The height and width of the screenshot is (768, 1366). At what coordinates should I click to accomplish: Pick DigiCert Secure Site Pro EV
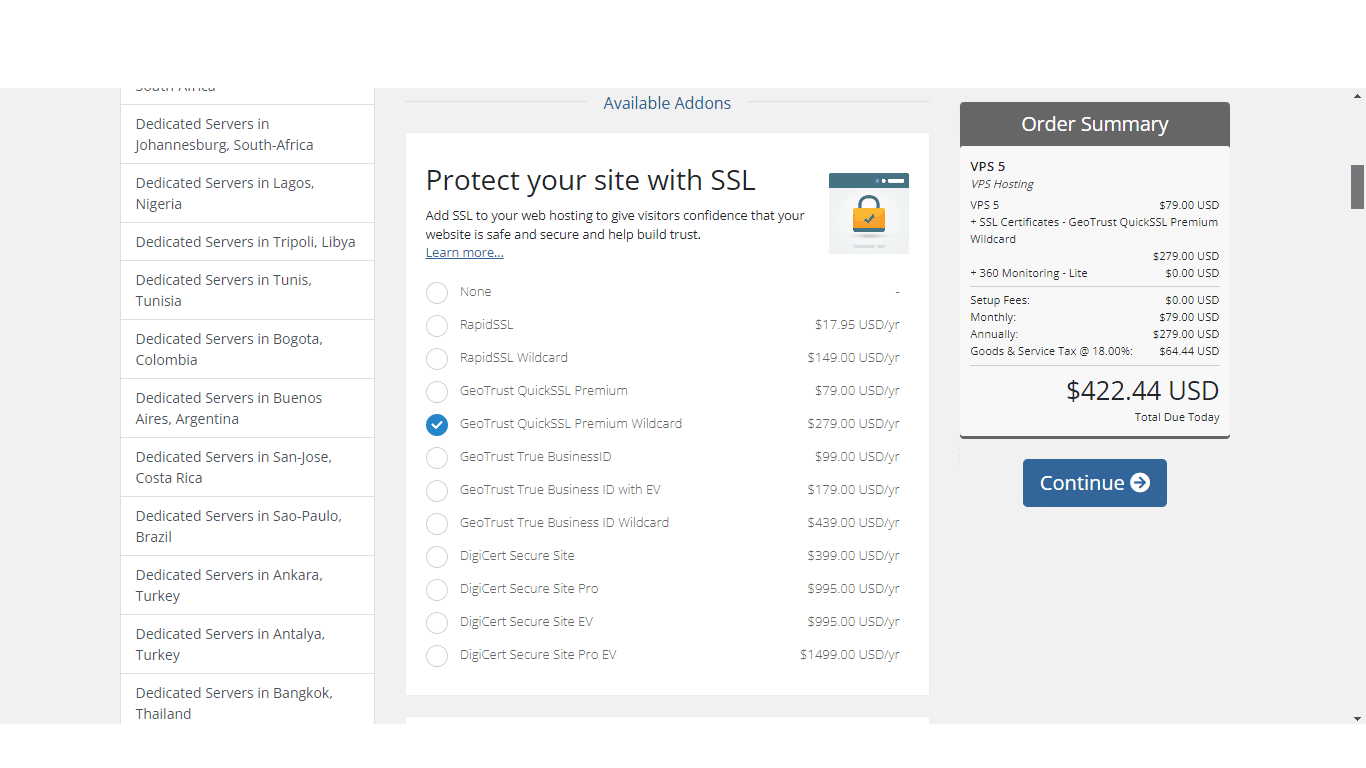pyautogui.click(x=437, y=656)
